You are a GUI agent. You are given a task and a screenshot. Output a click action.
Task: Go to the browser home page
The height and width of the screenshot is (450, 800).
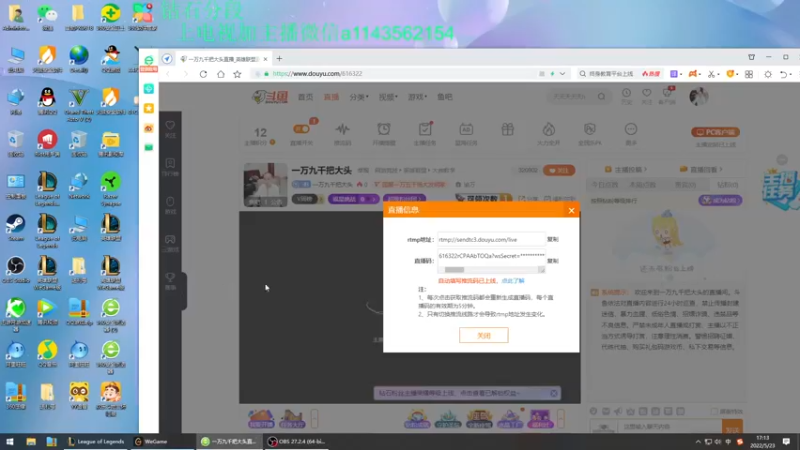click(x=220, y=74)
